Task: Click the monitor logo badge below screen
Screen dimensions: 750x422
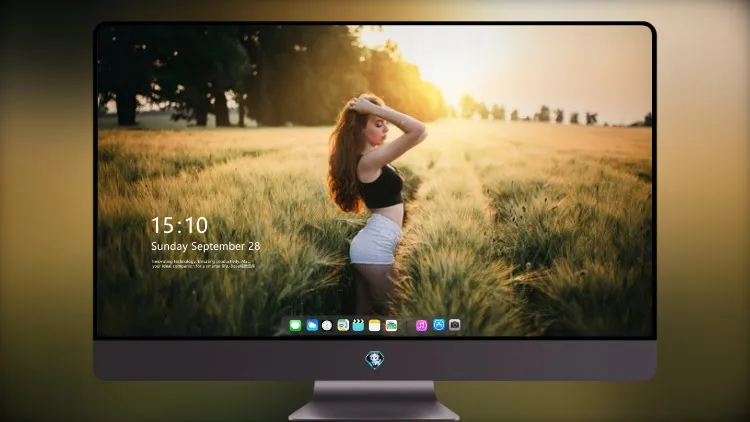Action: (375, 360)
